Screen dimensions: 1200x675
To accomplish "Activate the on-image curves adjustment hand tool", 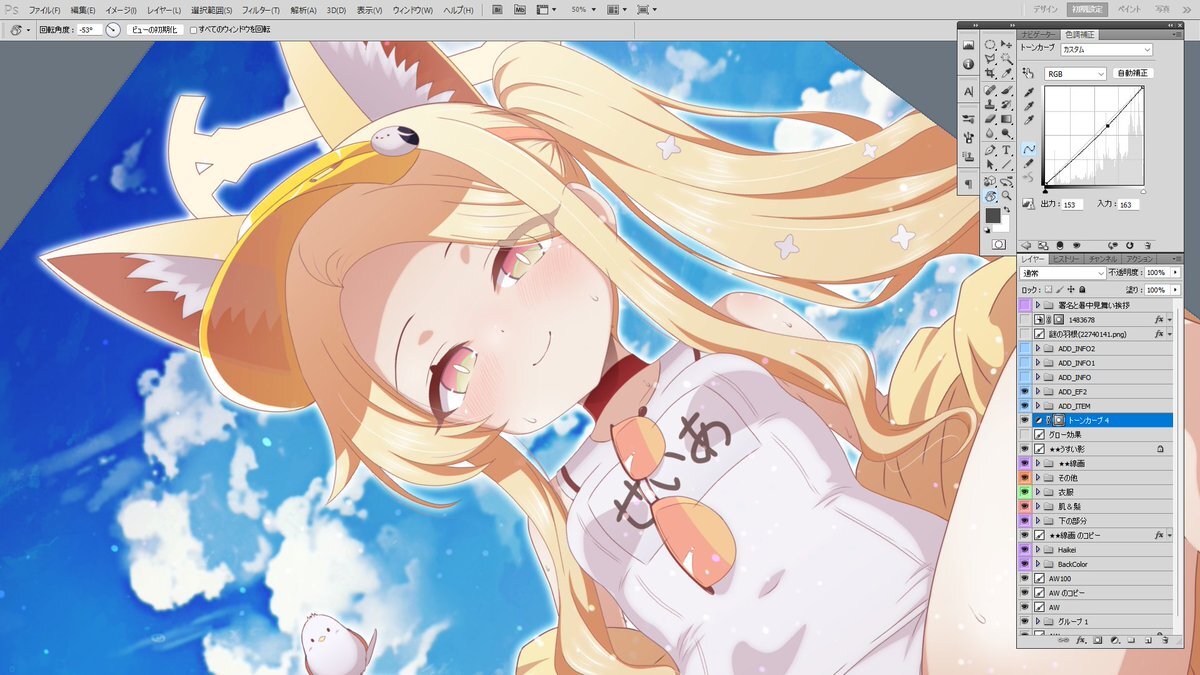I will click(x=1028, y=73).
